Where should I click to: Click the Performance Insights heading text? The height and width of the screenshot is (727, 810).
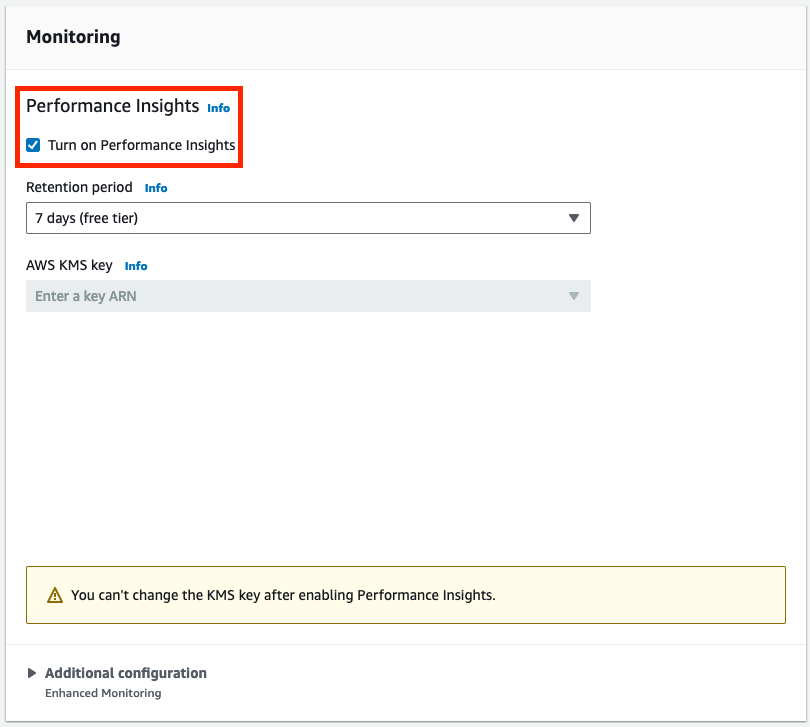coord(112,106)
